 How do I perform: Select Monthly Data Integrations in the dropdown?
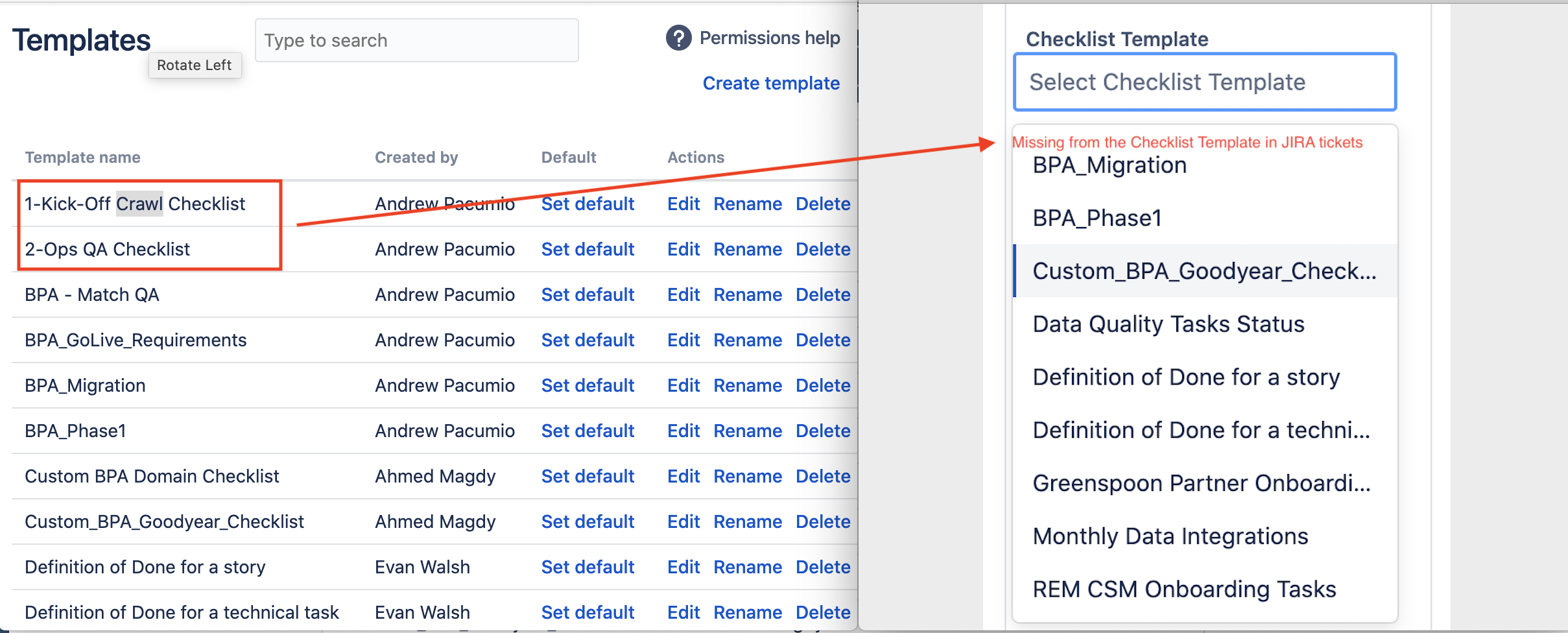point(1170,535)
